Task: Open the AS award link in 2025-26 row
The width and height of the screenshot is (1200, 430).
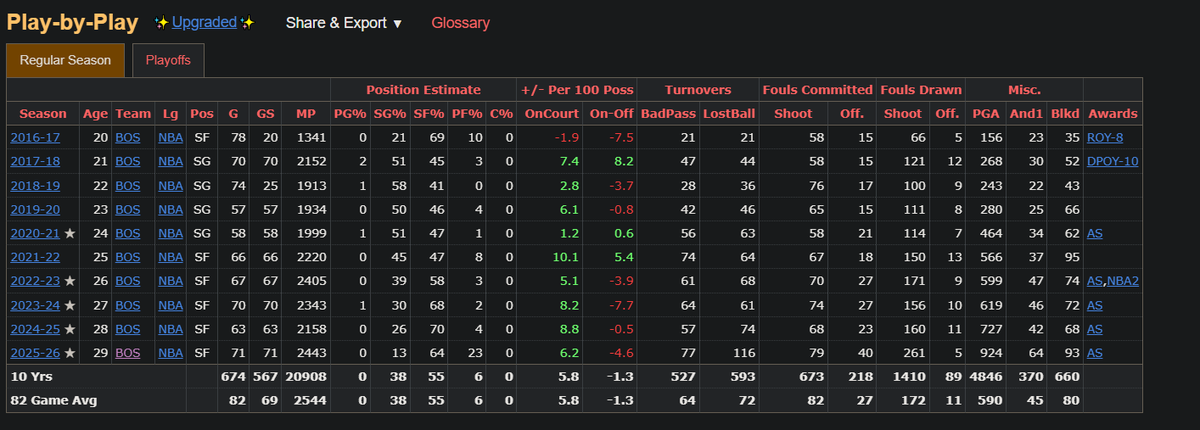Action: click(x=1095, y=354)
